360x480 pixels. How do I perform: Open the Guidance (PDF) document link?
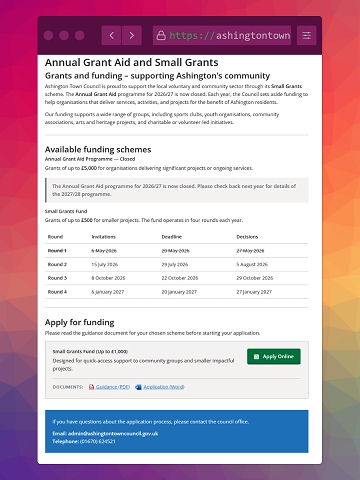(113, 387)
